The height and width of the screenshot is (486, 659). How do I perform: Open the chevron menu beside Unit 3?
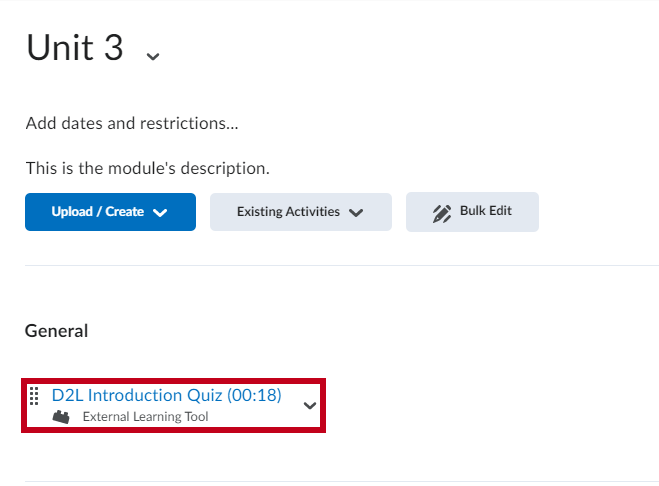point(153,56)
